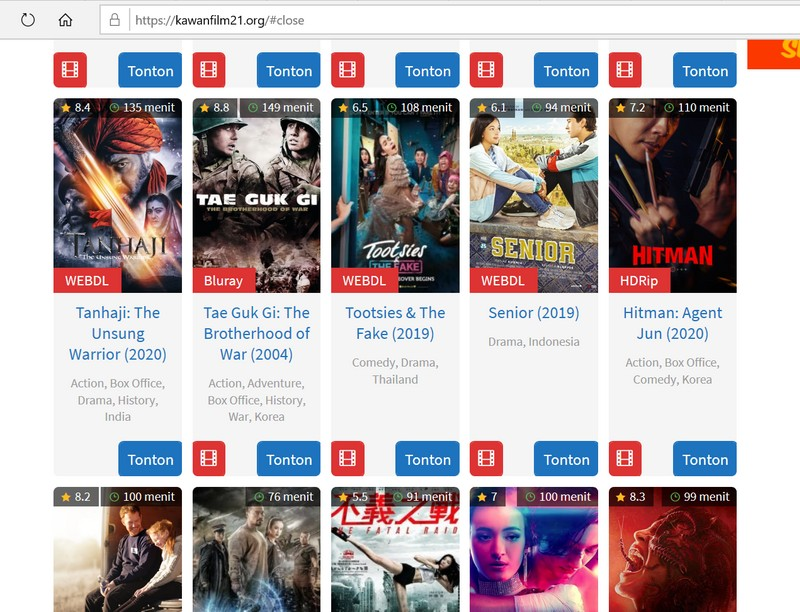Open the poster rated 8.2 with 100 menit

(117, 549)
